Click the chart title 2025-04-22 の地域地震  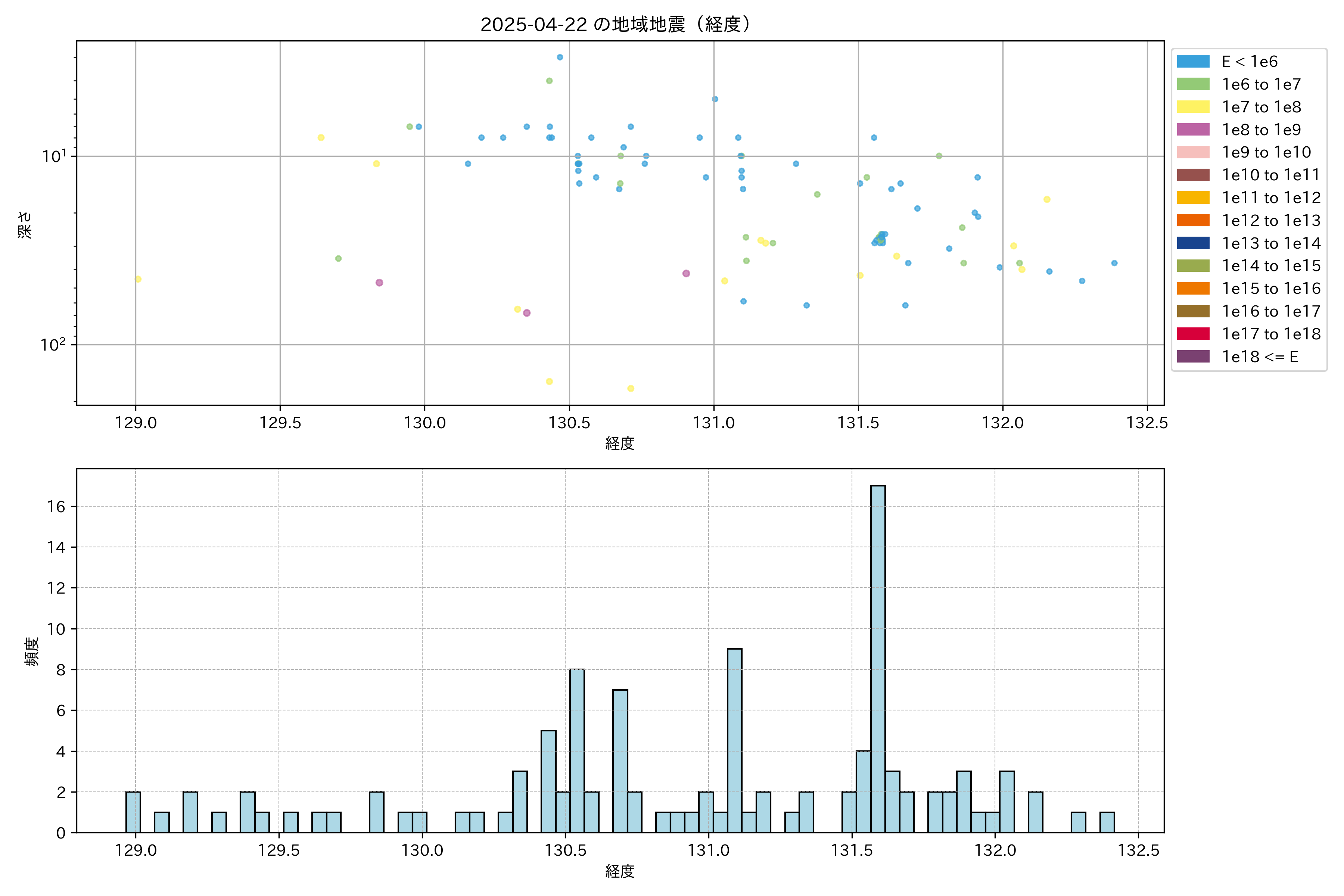click(615, 25)
